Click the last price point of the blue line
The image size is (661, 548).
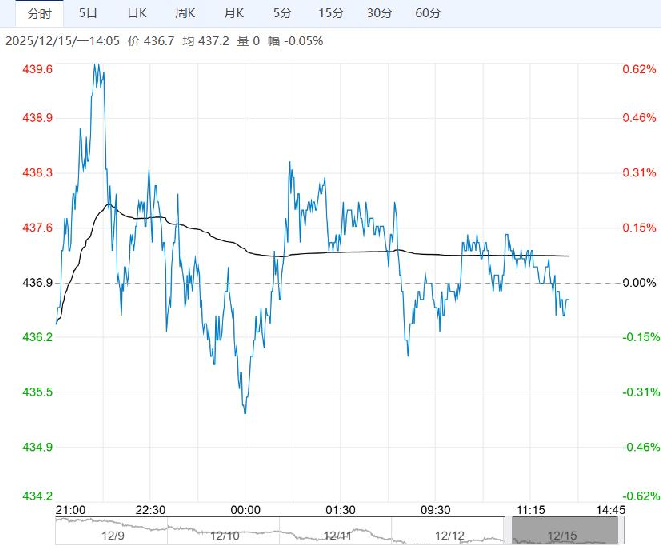[x=568, y=300]
